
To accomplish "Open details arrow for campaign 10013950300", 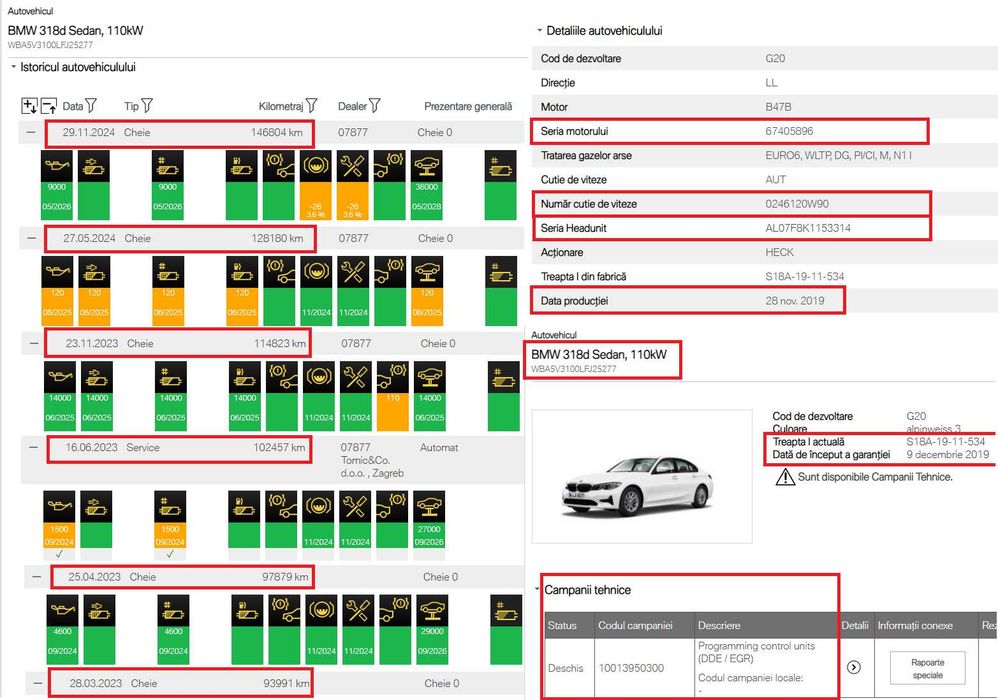I will click(x=854, y=667).
